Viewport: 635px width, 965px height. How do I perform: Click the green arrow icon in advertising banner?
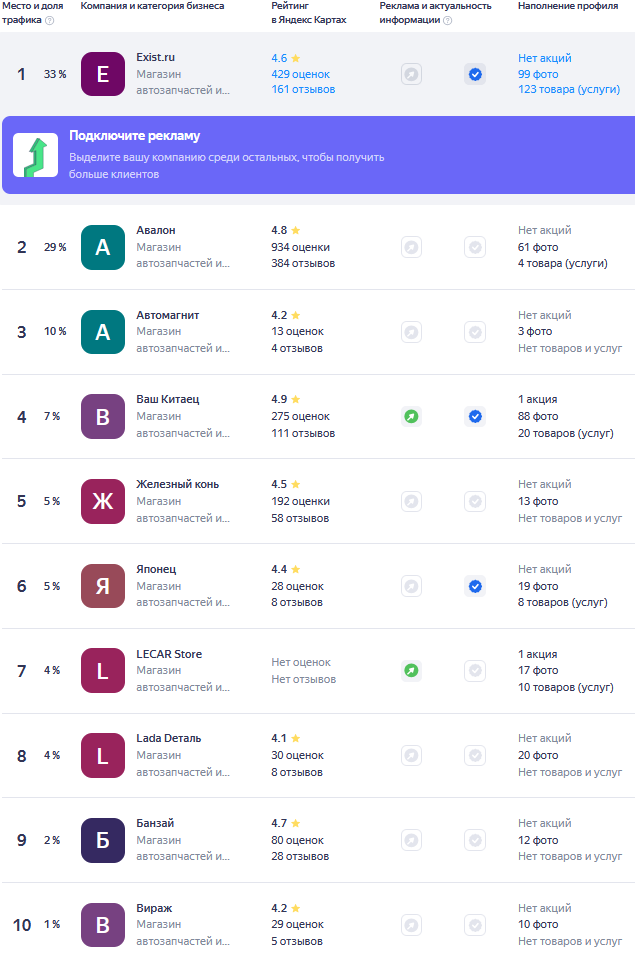point(36,155)
